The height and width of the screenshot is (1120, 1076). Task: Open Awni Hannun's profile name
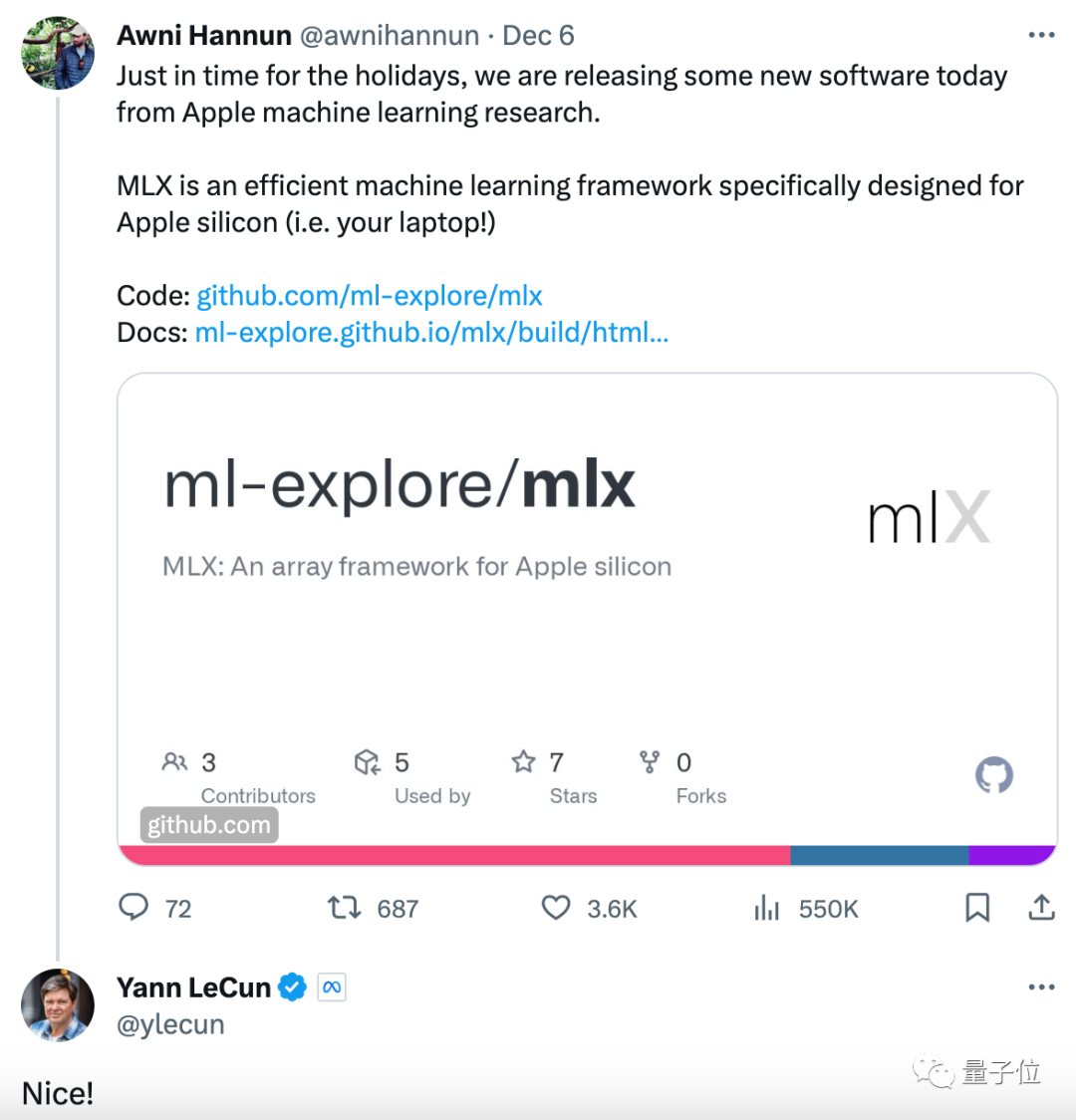click(x=204, y=36)
